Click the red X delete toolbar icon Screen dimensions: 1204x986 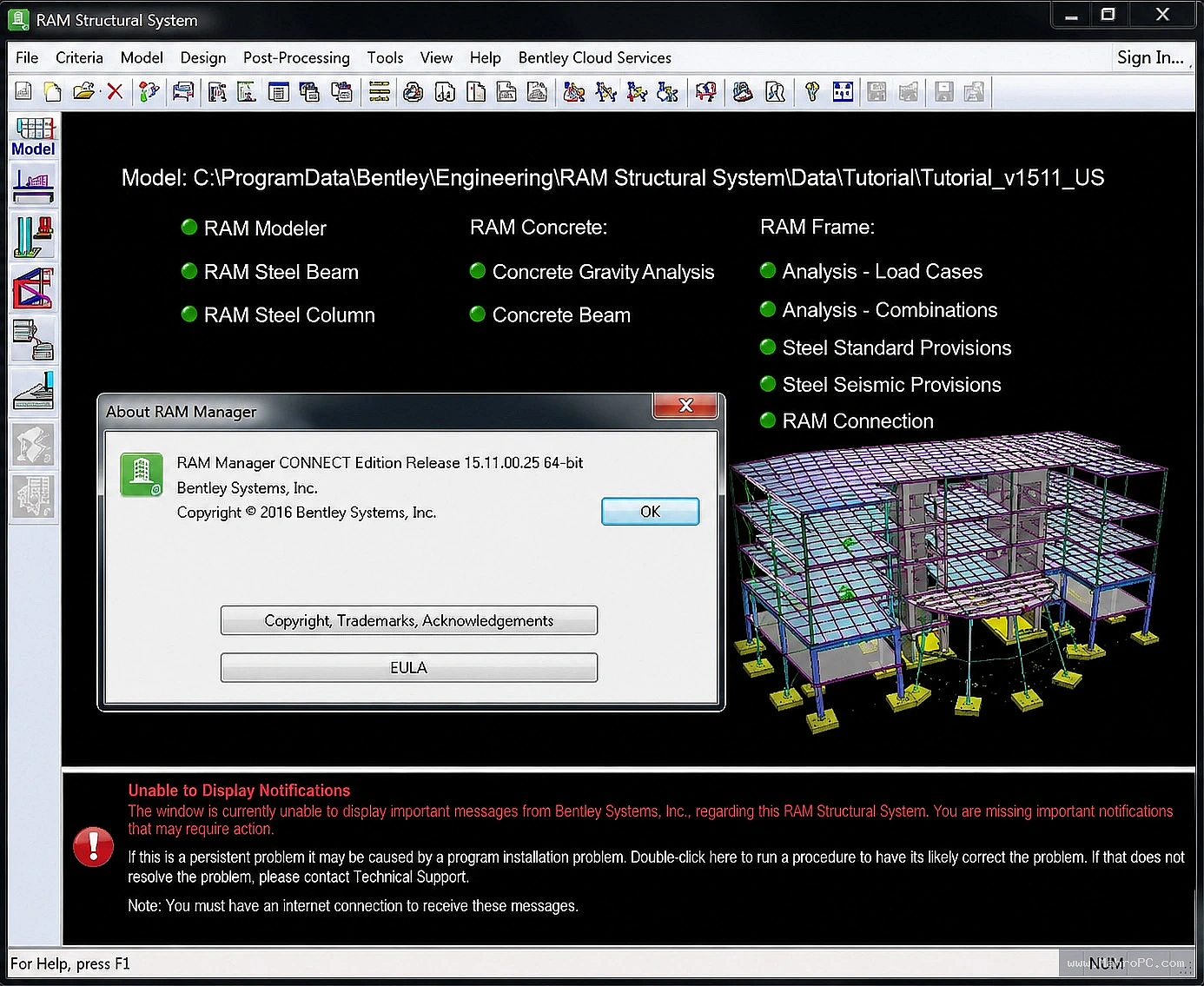tap(115, 92)
